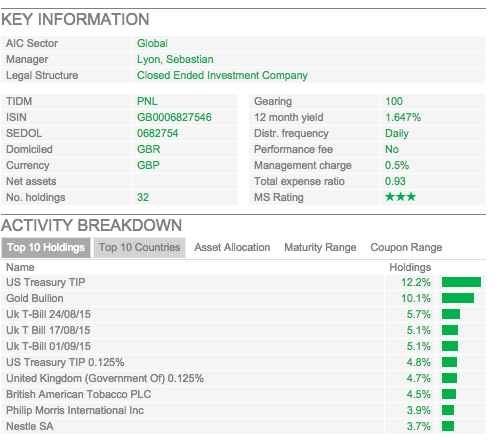Click the Uk T-Bill 24/08/15 entry
This screenshot has width=499, height=440.
click(48, 314)
